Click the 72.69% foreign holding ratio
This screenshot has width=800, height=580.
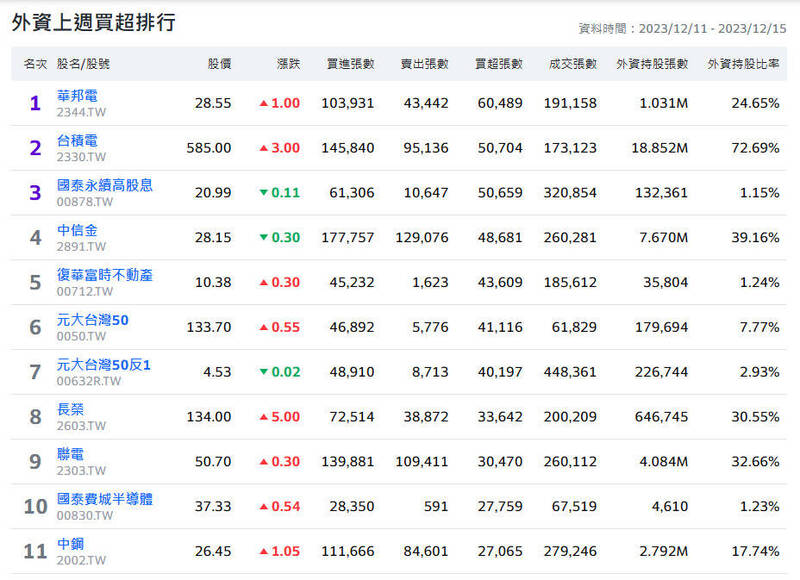tap(755, 148)
